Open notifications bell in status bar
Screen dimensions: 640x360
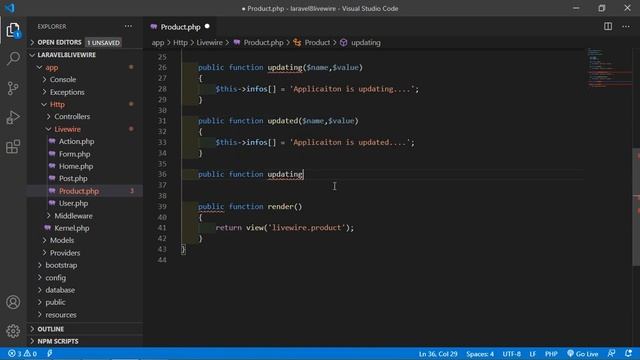(x=628, y=353)
